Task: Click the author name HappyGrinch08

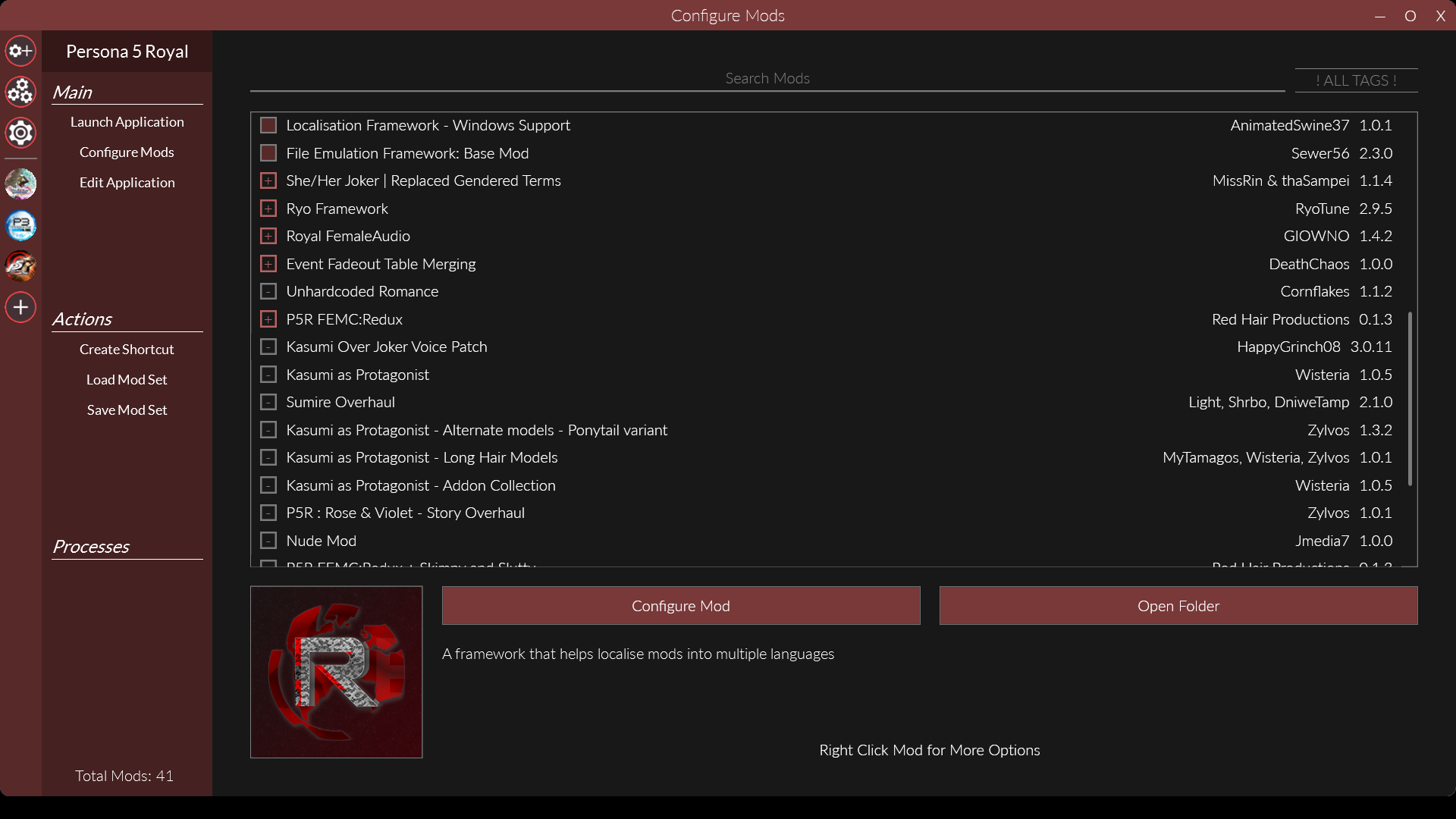Action: [x=1289, y=347]
